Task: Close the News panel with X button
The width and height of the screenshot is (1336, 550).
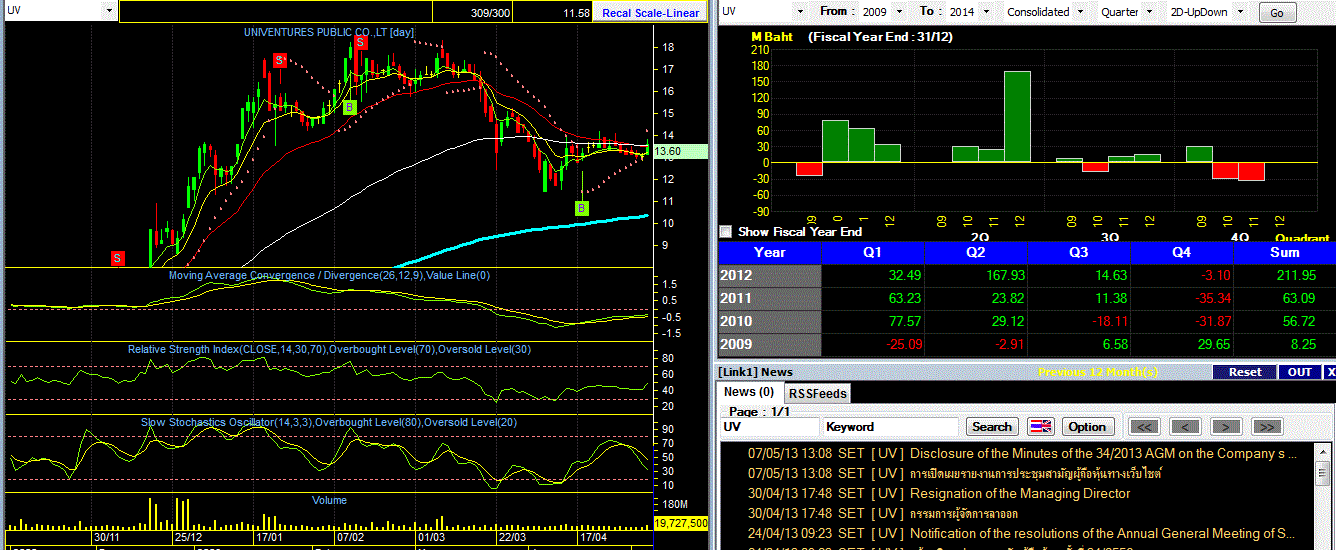Action: pyautogui.click(x=1329, y=372)
